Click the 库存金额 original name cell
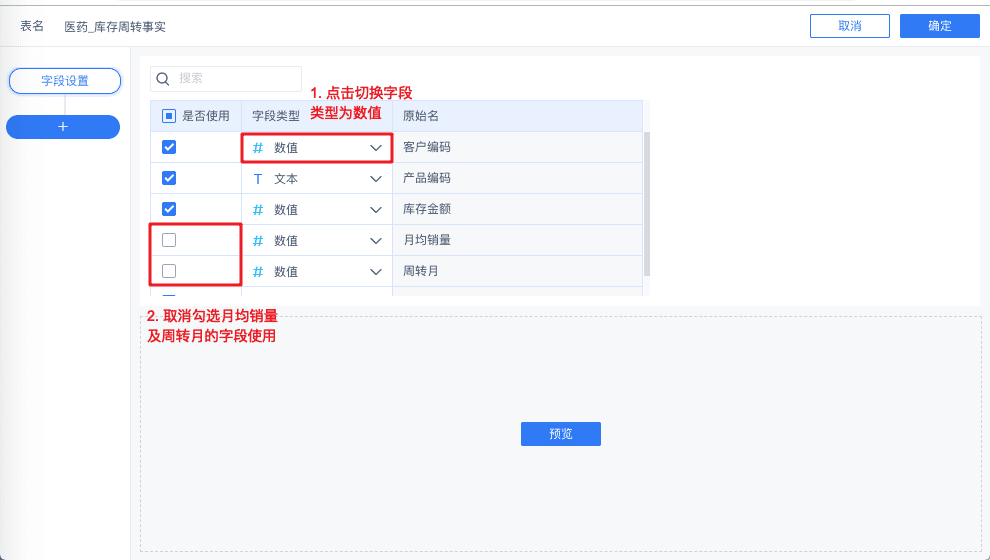Screen dimensions: 990x560 pyautogui.click(x=518, y=209)
